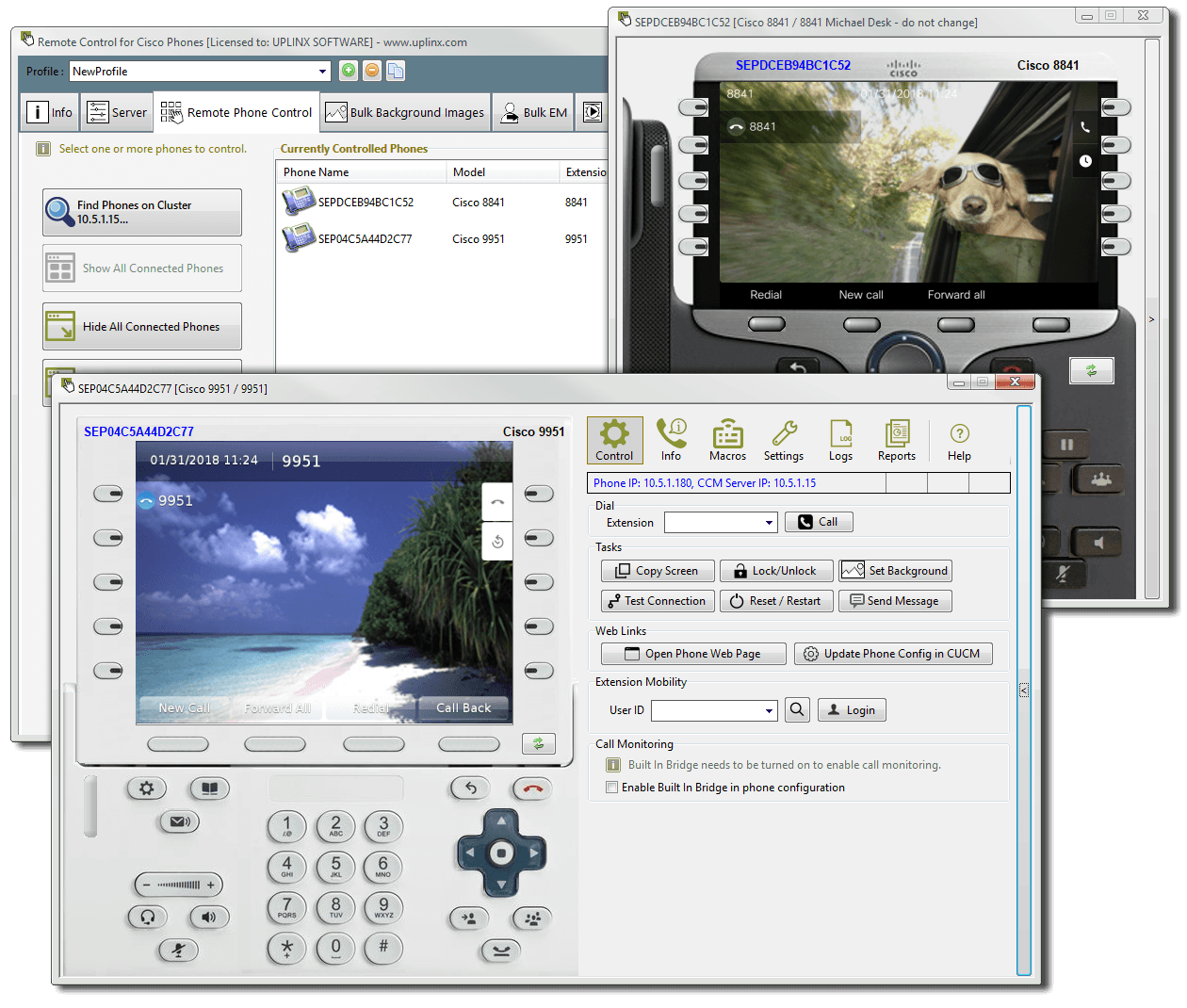Open the Settings wrench icon
The width and height of the screenshot is (1187, 1008).
coord(784,440)
